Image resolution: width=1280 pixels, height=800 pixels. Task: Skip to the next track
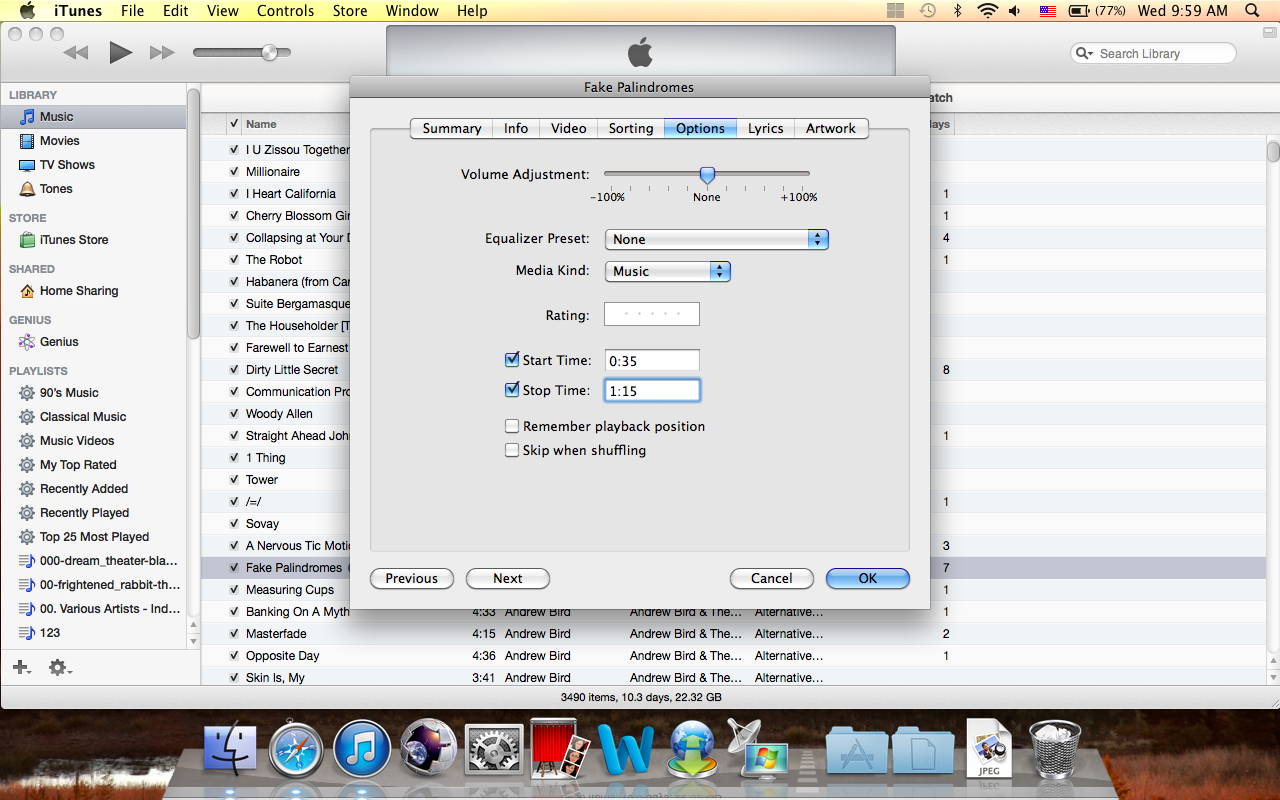point(162,53)
